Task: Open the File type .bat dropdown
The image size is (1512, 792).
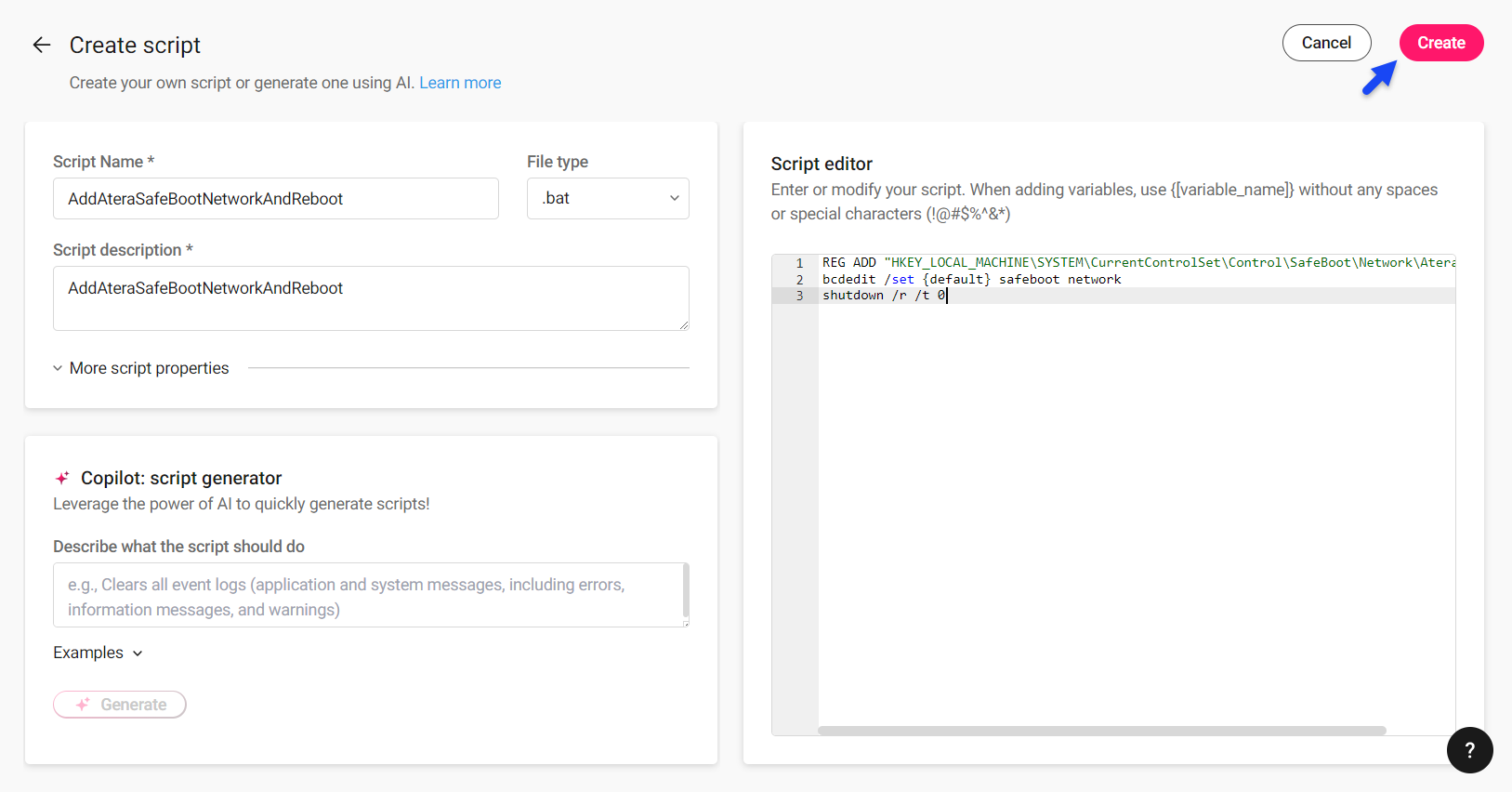Action: coord(608,198)
